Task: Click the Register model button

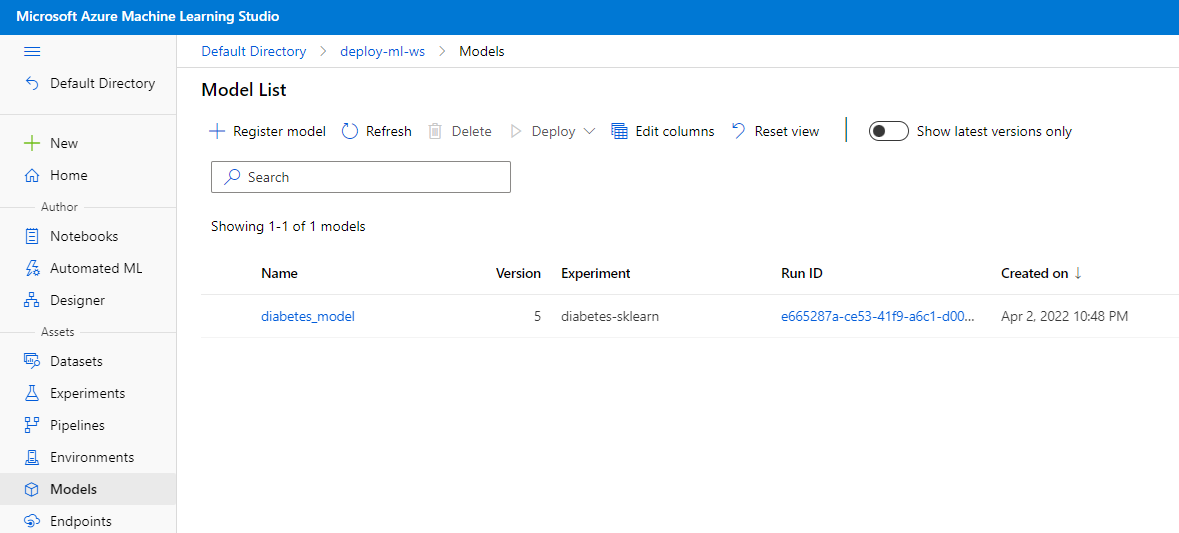Action: point(268,132)
